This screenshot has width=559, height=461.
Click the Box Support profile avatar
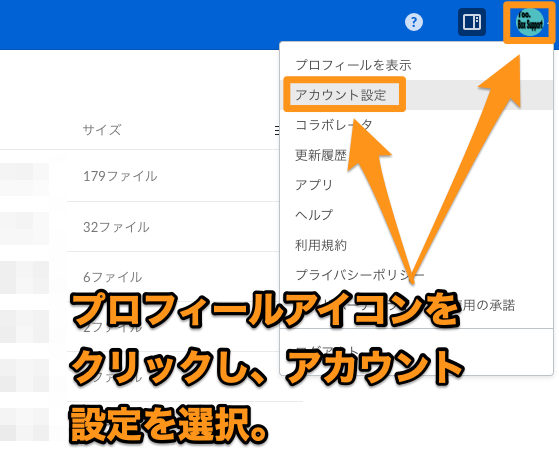click(x=530, y=22)
